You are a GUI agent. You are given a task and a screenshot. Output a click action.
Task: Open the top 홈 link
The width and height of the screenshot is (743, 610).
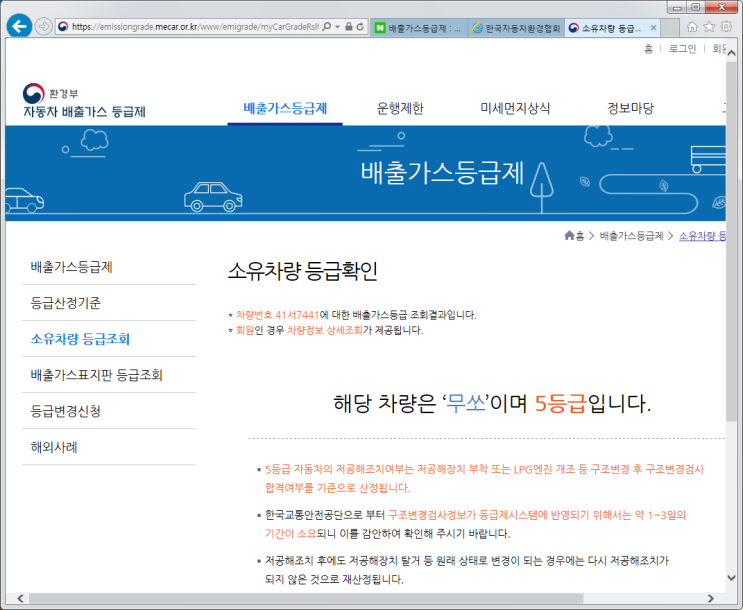point(648,49)
